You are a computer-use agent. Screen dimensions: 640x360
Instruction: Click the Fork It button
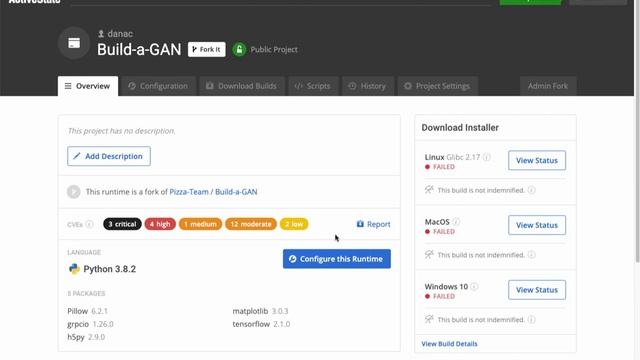[x=207, y=49]
